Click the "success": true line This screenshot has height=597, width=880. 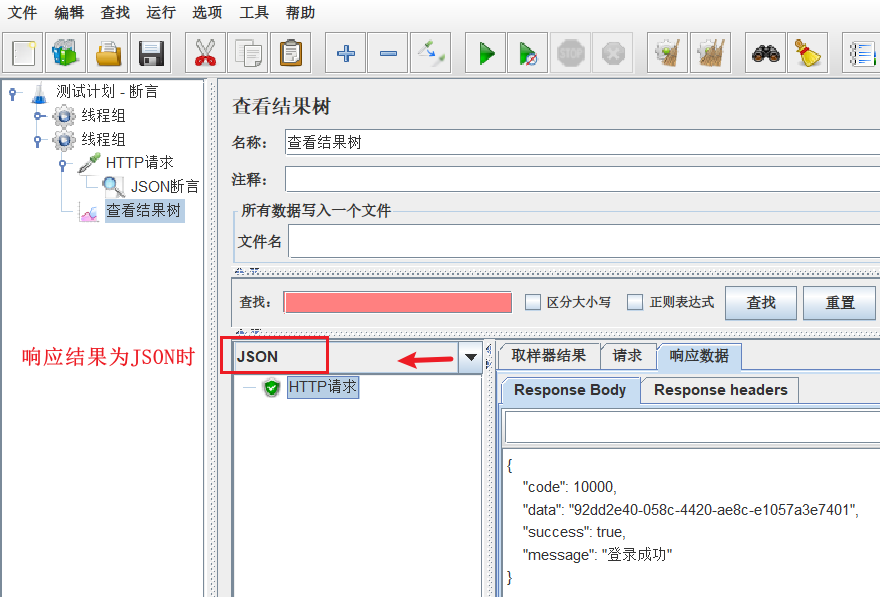tap(574, 532)
